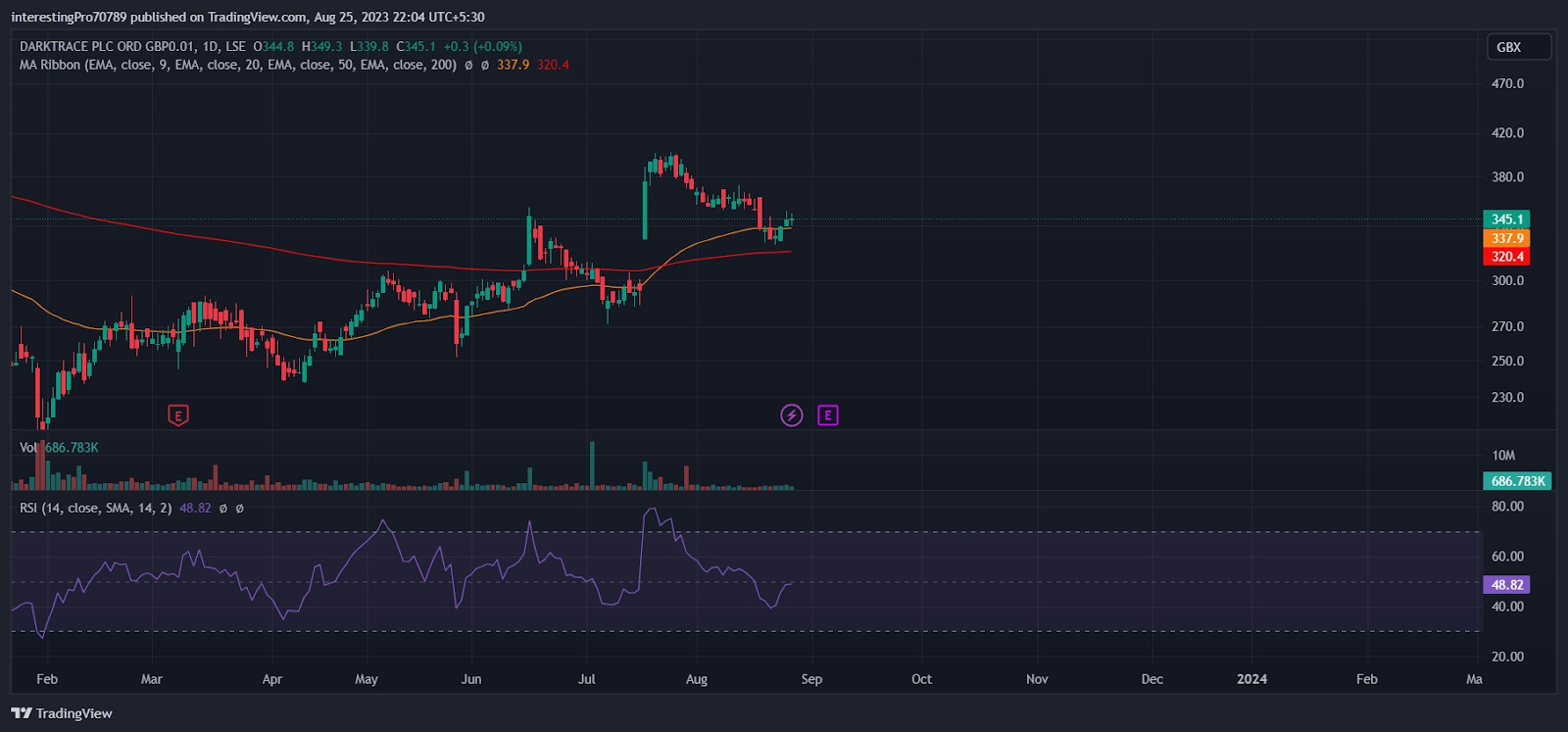The image size is (1568, 732).
Task: Click the 420.0 price axis label
Action: pos(1507,132)
